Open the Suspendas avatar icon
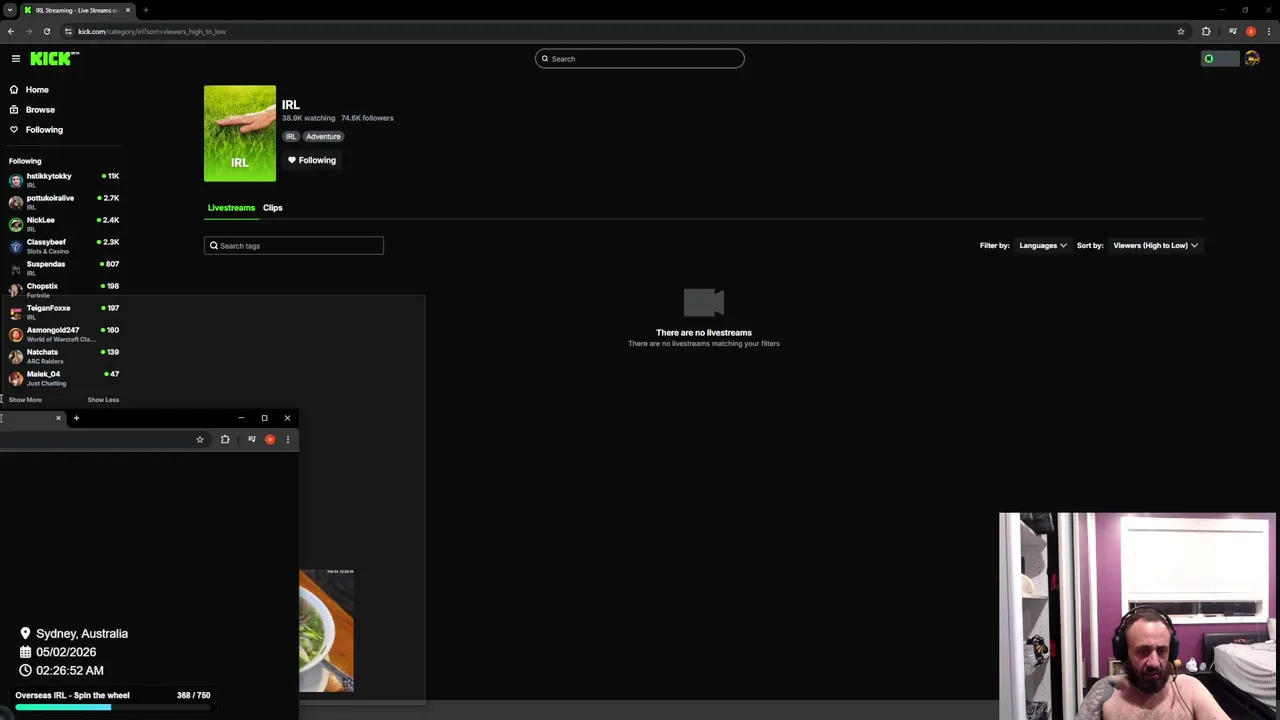Viewport: 1280px width, 720px height. (x=15, y=268)
